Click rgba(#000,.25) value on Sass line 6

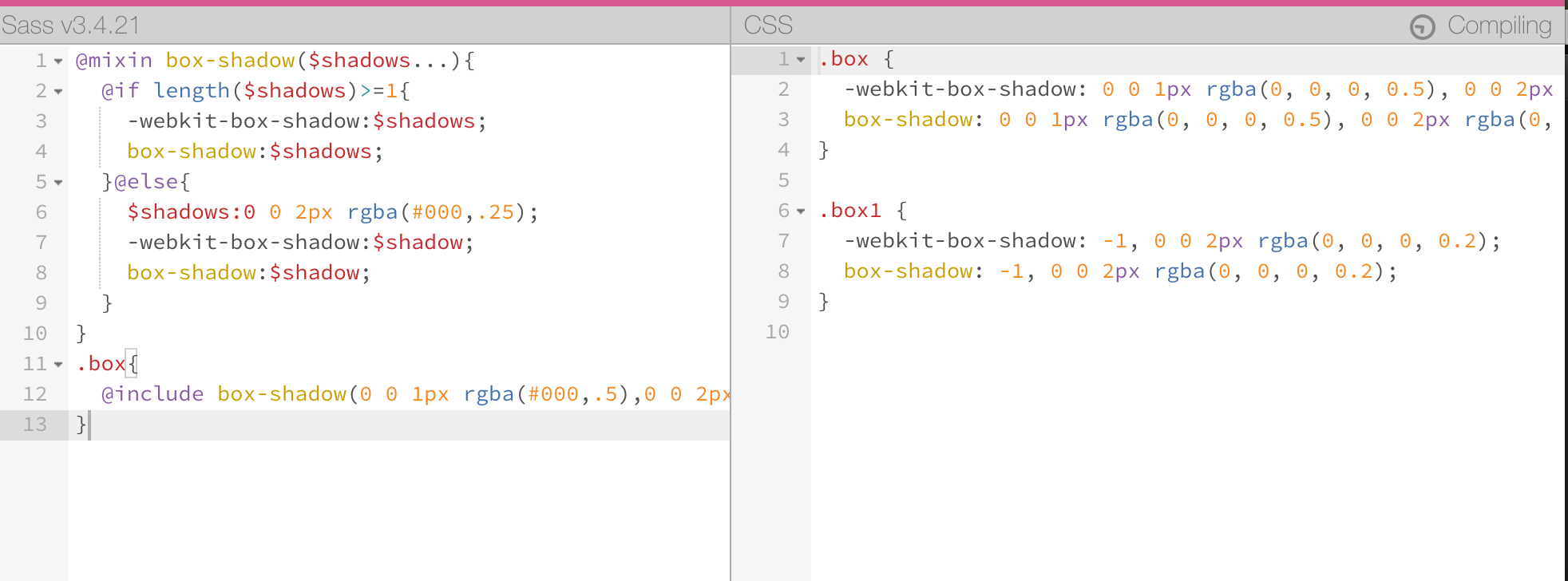(437, 212)
